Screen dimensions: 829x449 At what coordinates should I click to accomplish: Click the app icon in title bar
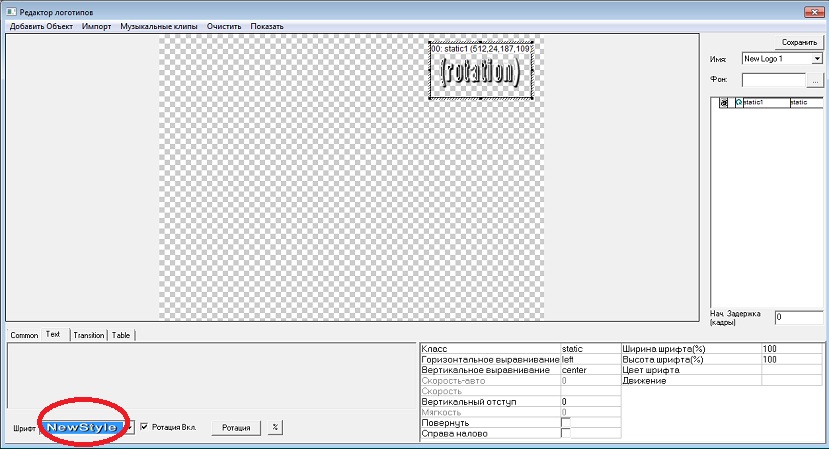tap(10, 9)
